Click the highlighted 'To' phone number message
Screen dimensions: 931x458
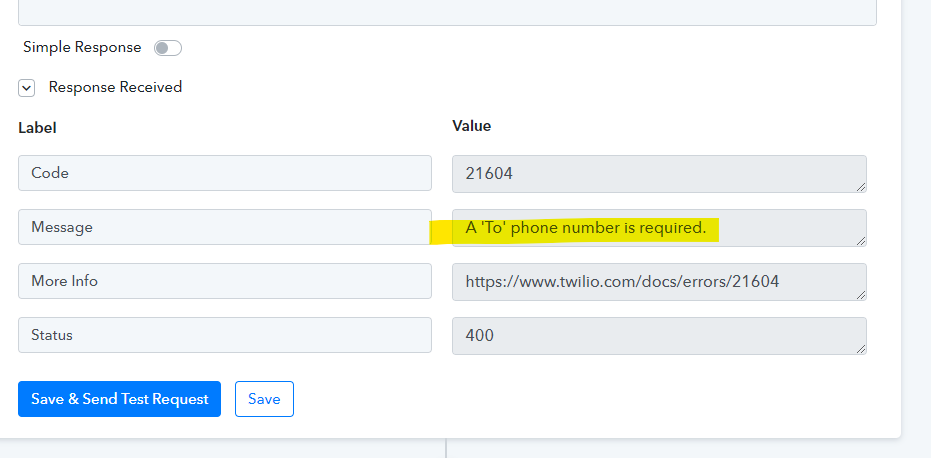tap(585, 228)
